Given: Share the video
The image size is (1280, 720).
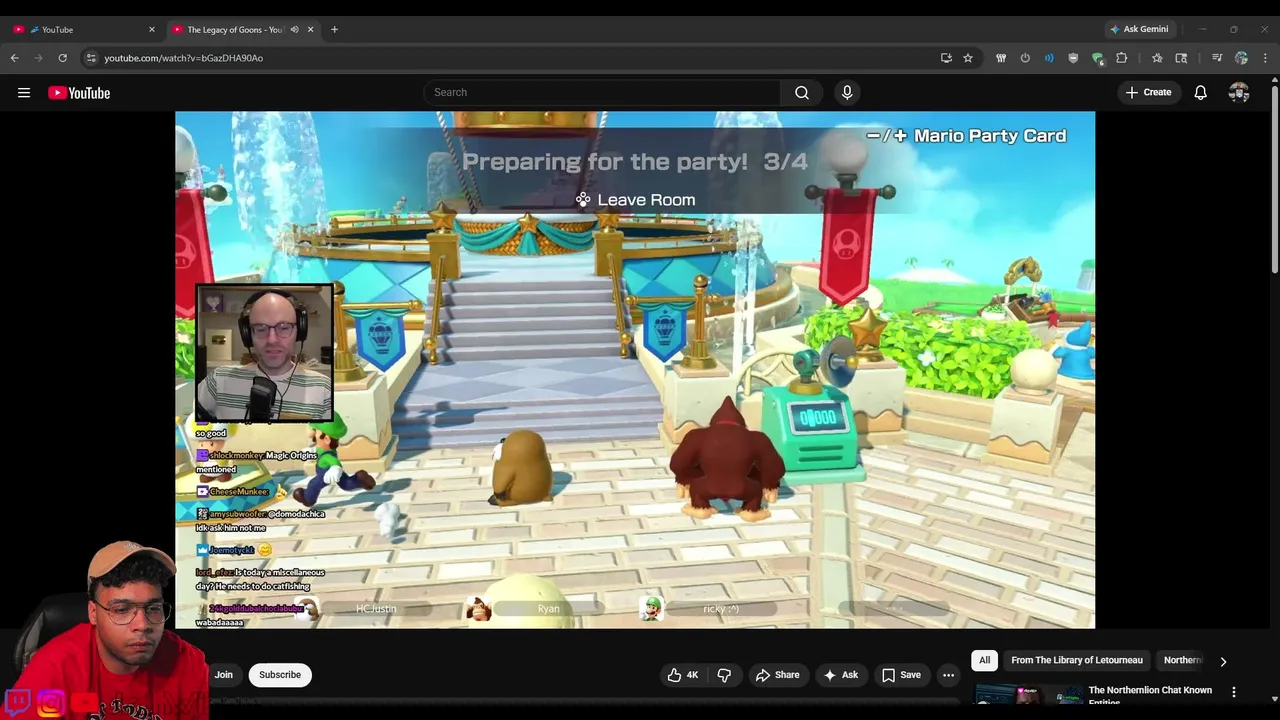Looking at the screenshot, I should pyautogui.click(x=777, y=675).
